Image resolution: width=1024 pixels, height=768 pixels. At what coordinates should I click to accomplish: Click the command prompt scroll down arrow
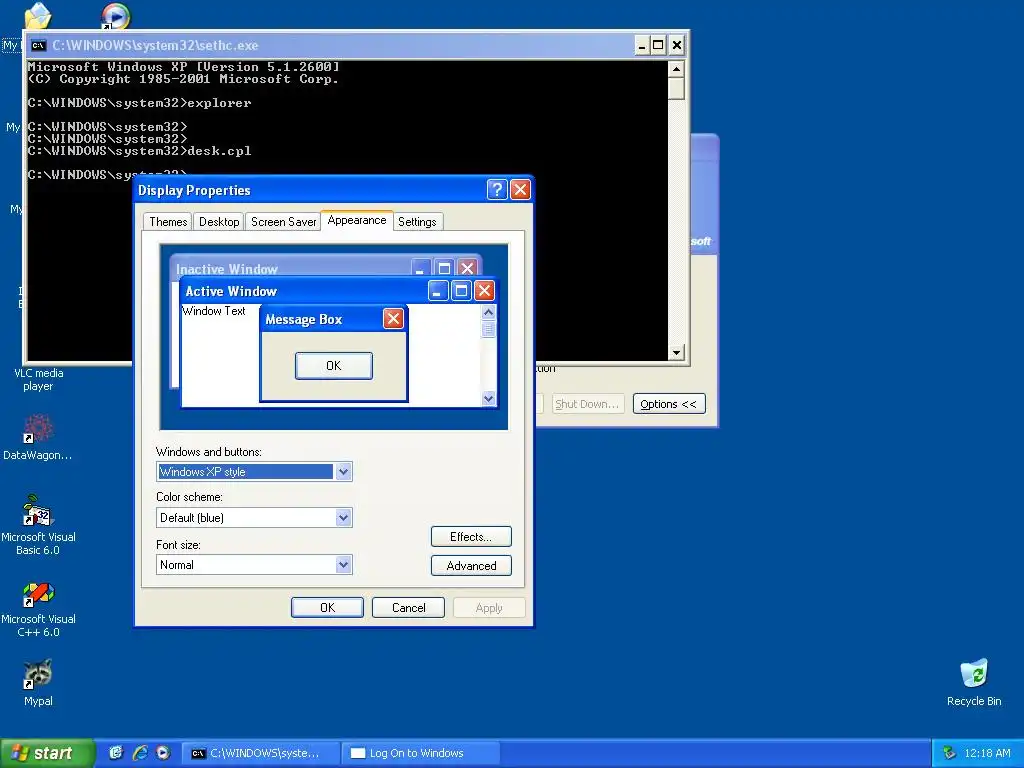[676, 353]
